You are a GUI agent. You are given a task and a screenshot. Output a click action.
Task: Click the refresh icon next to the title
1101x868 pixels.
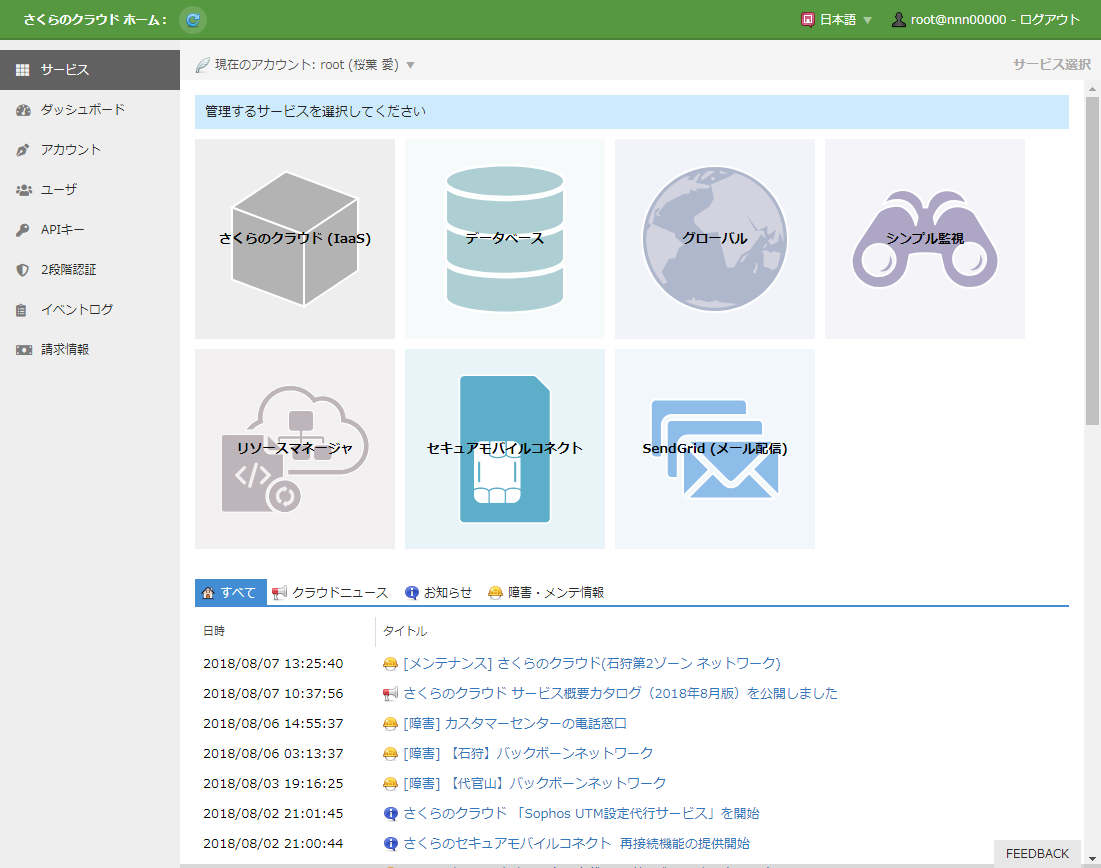click(191, 19)
